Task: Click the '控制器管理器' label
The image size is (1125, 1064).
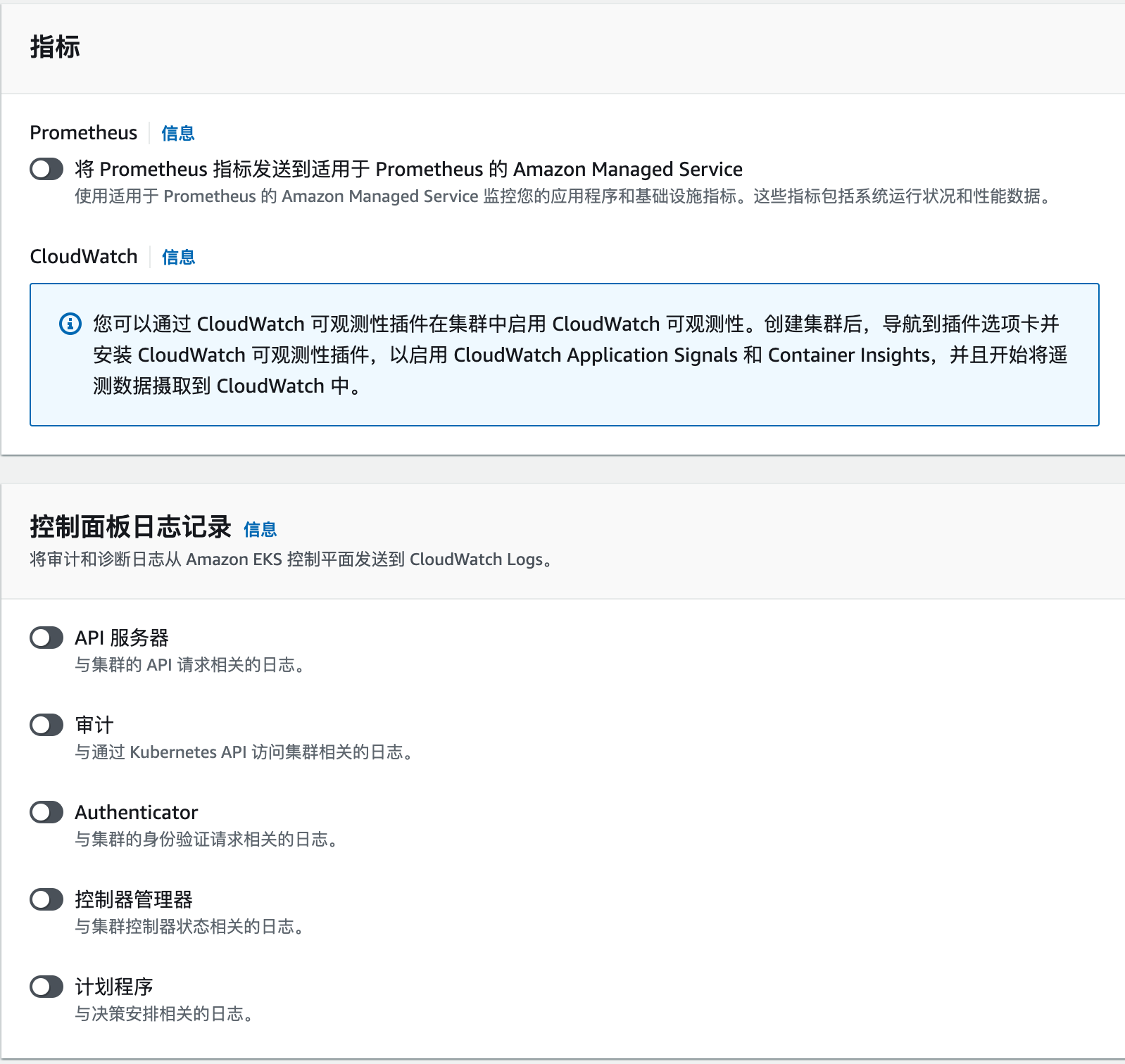Action: (x=134, y=899)
